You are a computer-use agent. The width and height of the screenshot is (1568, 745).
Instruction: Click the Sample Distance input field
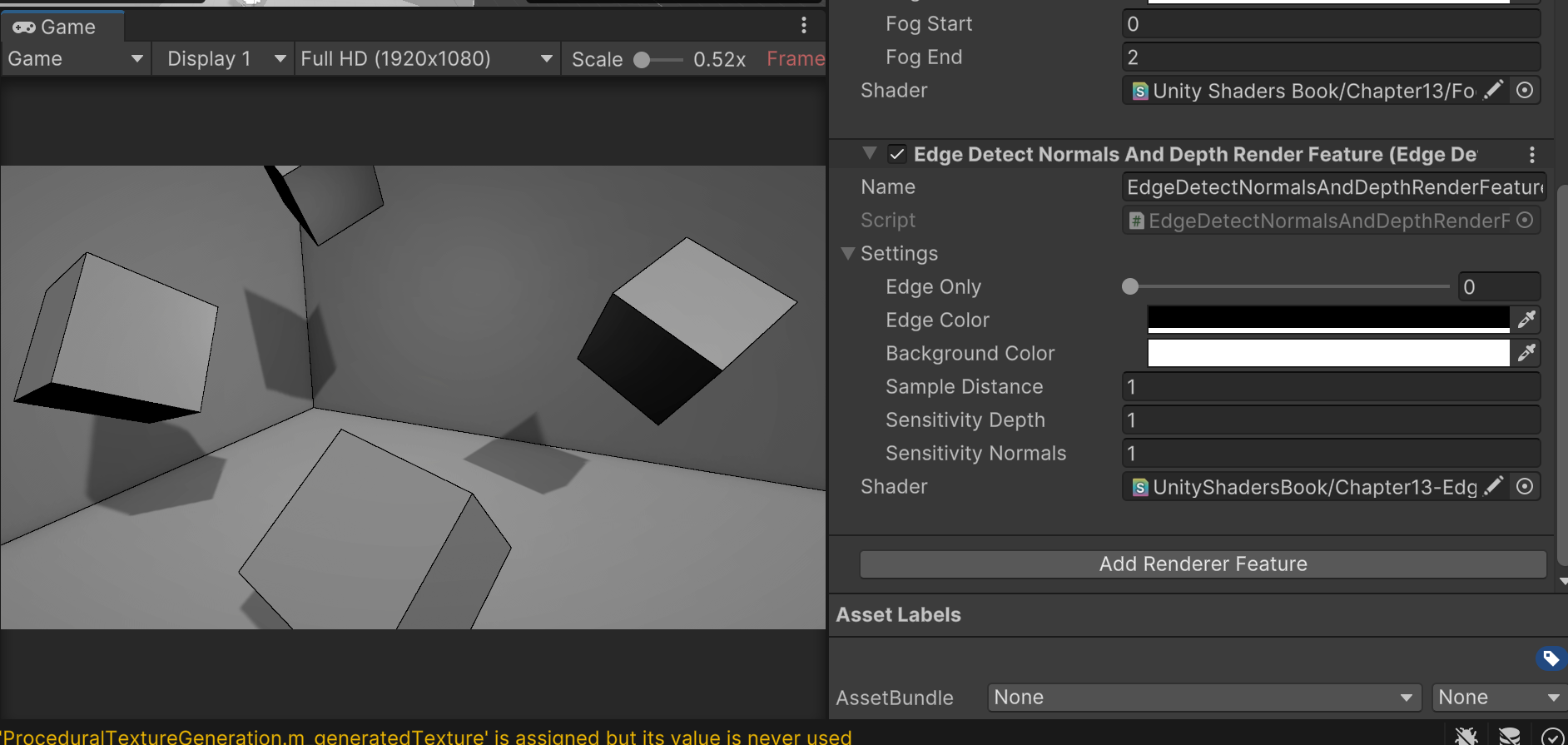pos(1330,387)
